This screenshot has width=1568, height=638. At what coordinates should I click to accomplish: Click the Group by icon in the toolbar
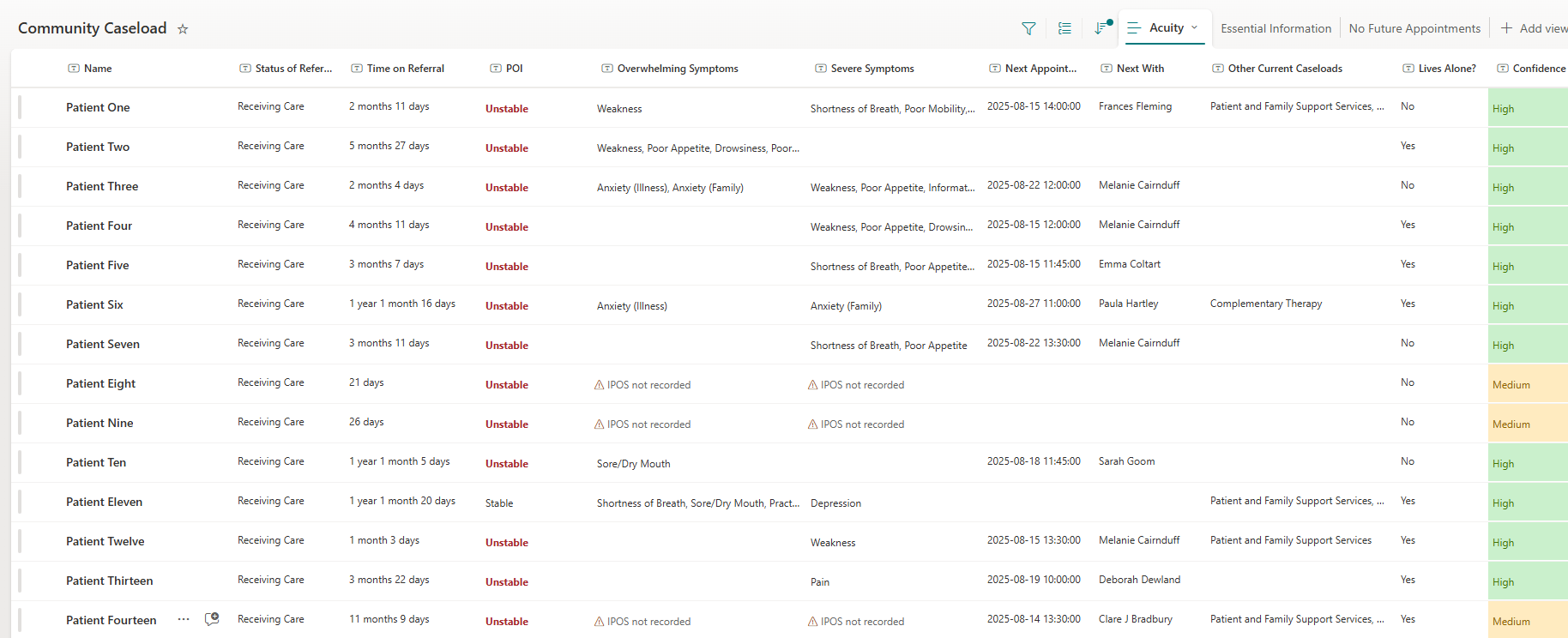(1064, 28)
